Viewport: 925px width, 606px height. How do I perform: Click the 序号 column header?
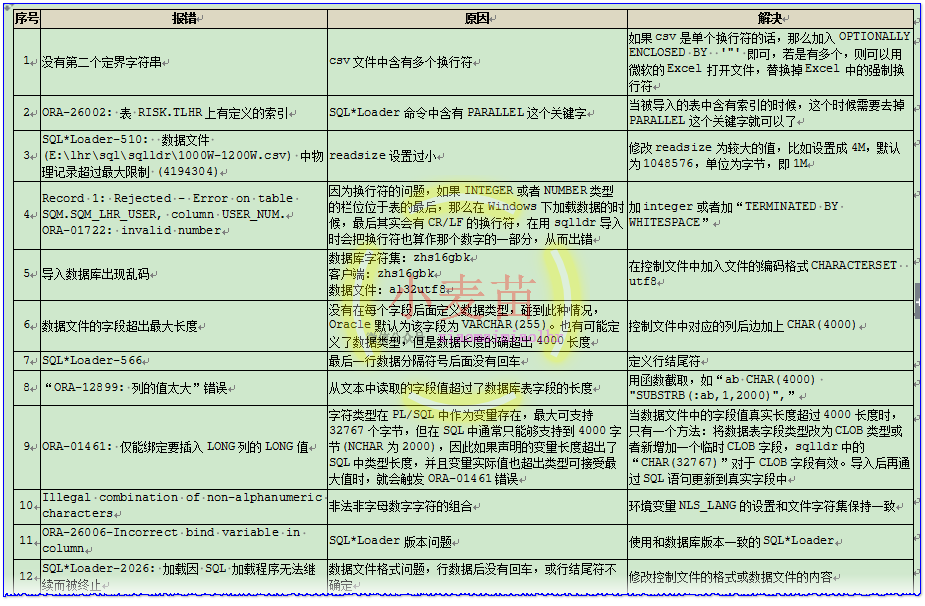pyautogui.click(x=27, y=18)
